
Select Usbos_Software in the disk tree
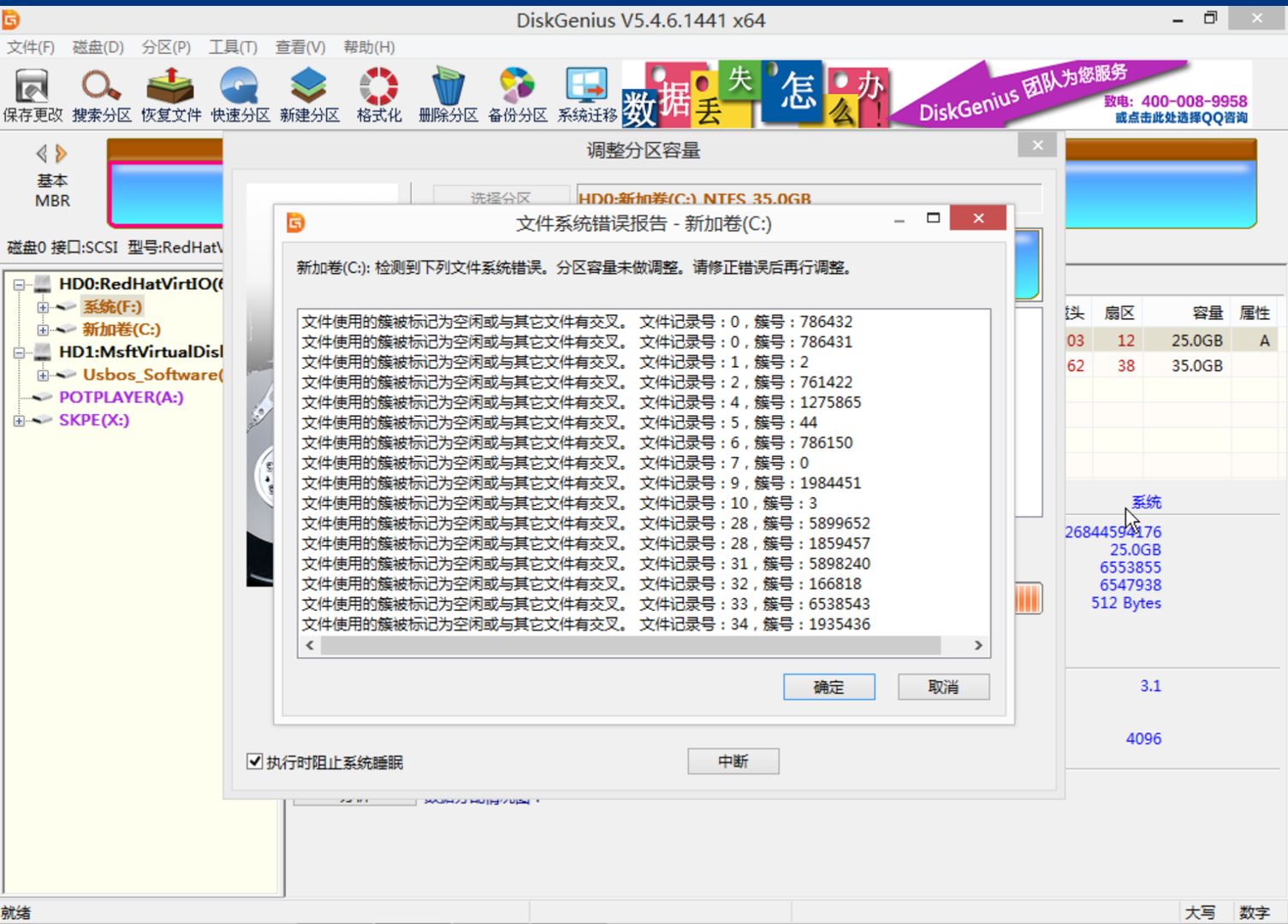click(152, 375)
